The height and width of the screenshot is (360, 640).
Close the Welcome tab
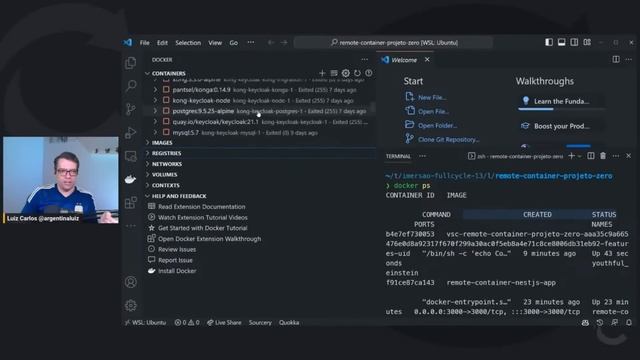pyautogui.click(x=427, y=60)
